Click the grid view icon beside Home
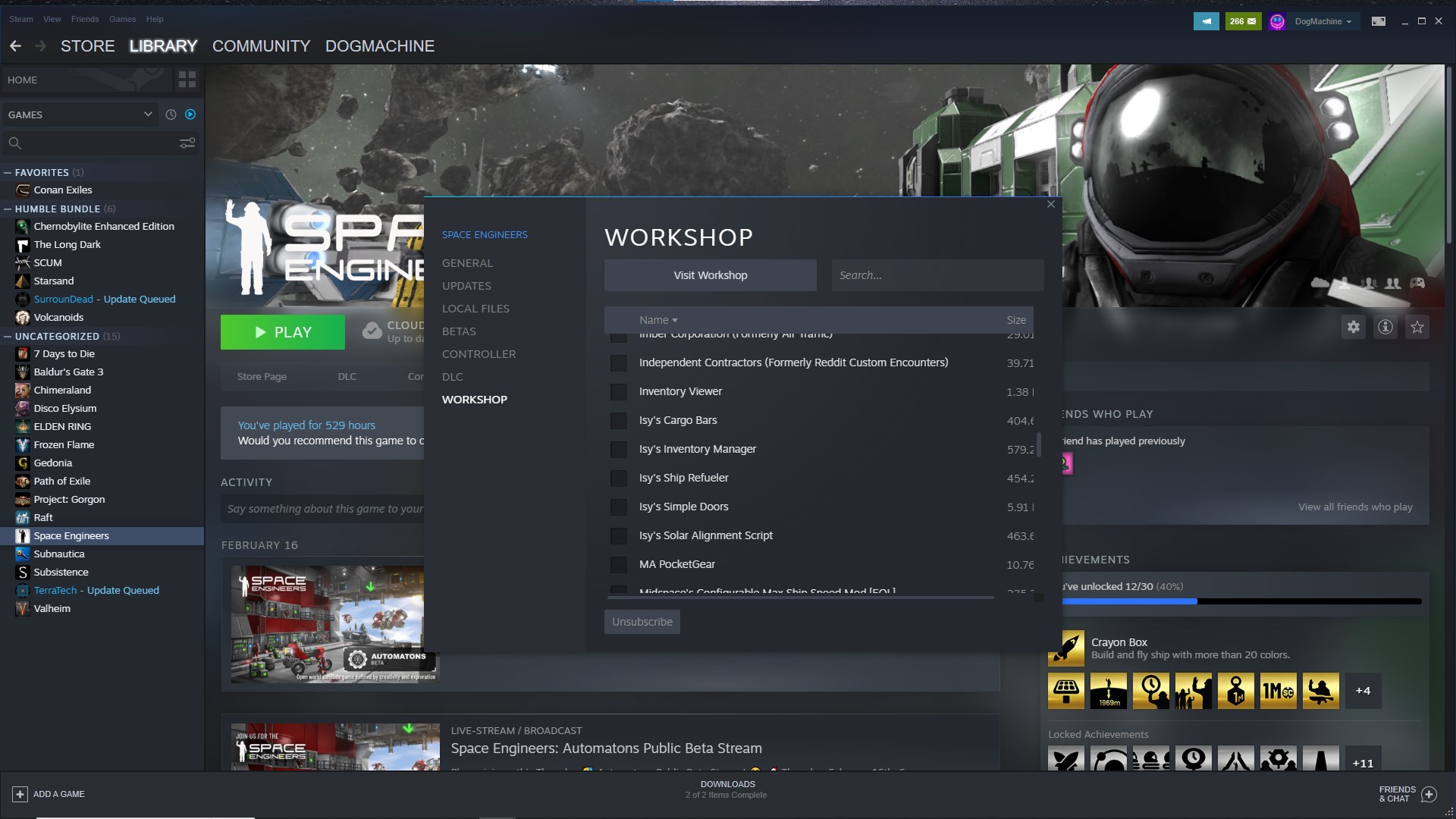This screenshot has height=819, width=1456. pyautogui.click(x=187, y=80)
